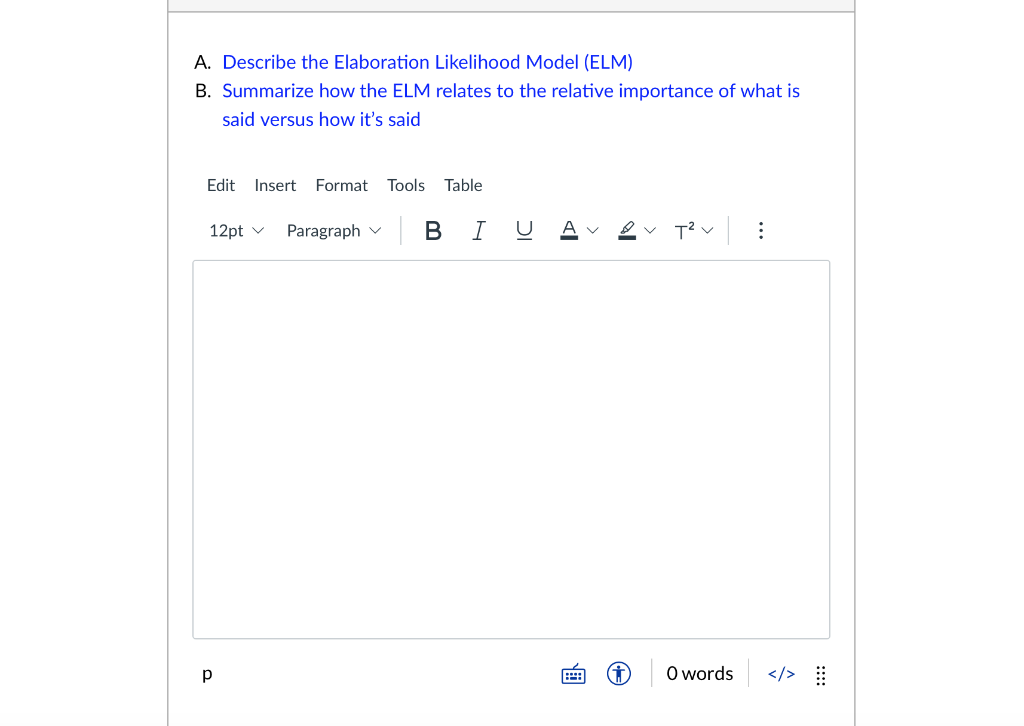
Task: Open the Paragraph style dropdown
Action: 332,230
